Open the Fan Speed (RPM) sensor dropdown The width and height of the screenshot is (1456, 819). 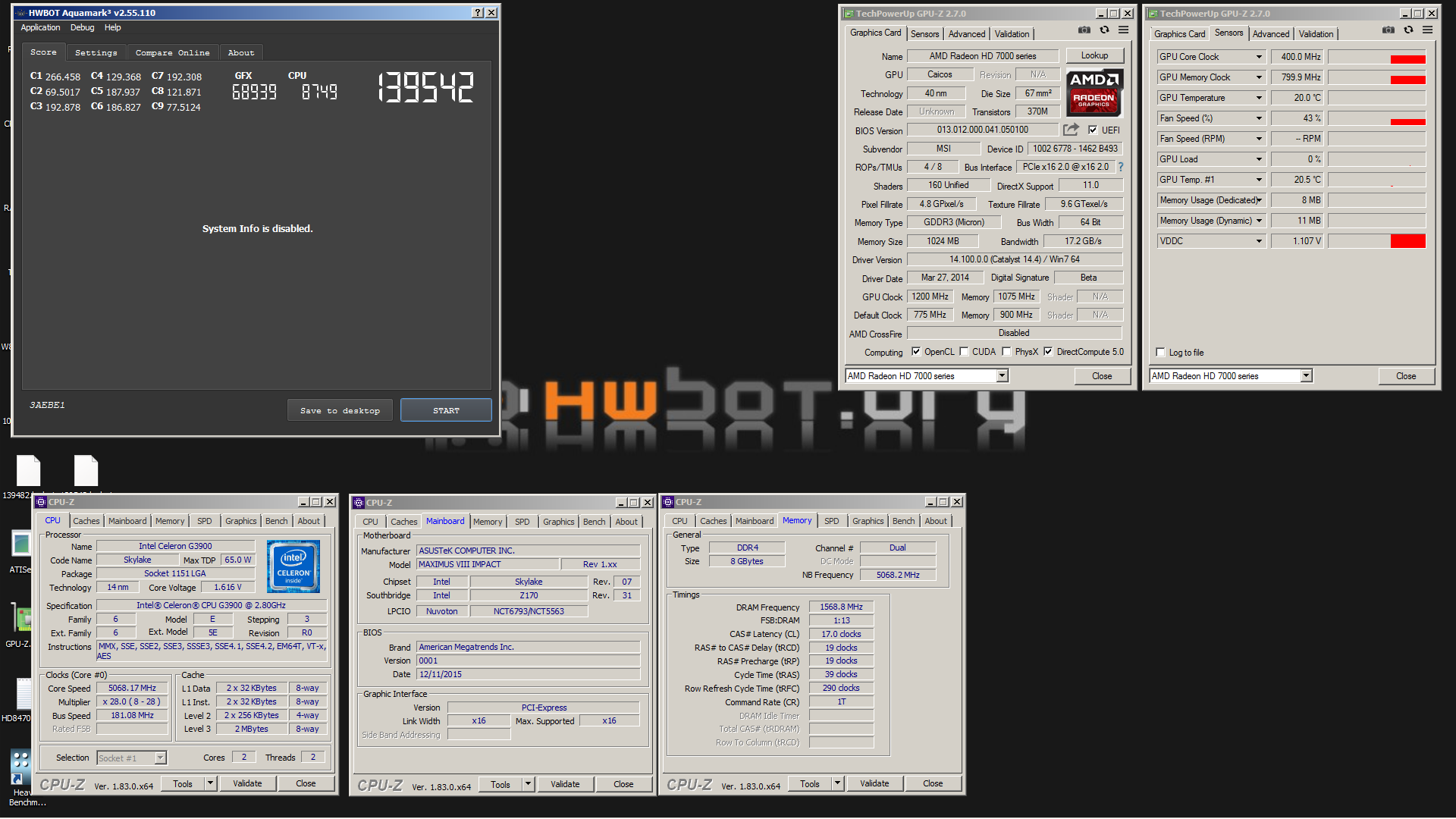point(1259,139)
